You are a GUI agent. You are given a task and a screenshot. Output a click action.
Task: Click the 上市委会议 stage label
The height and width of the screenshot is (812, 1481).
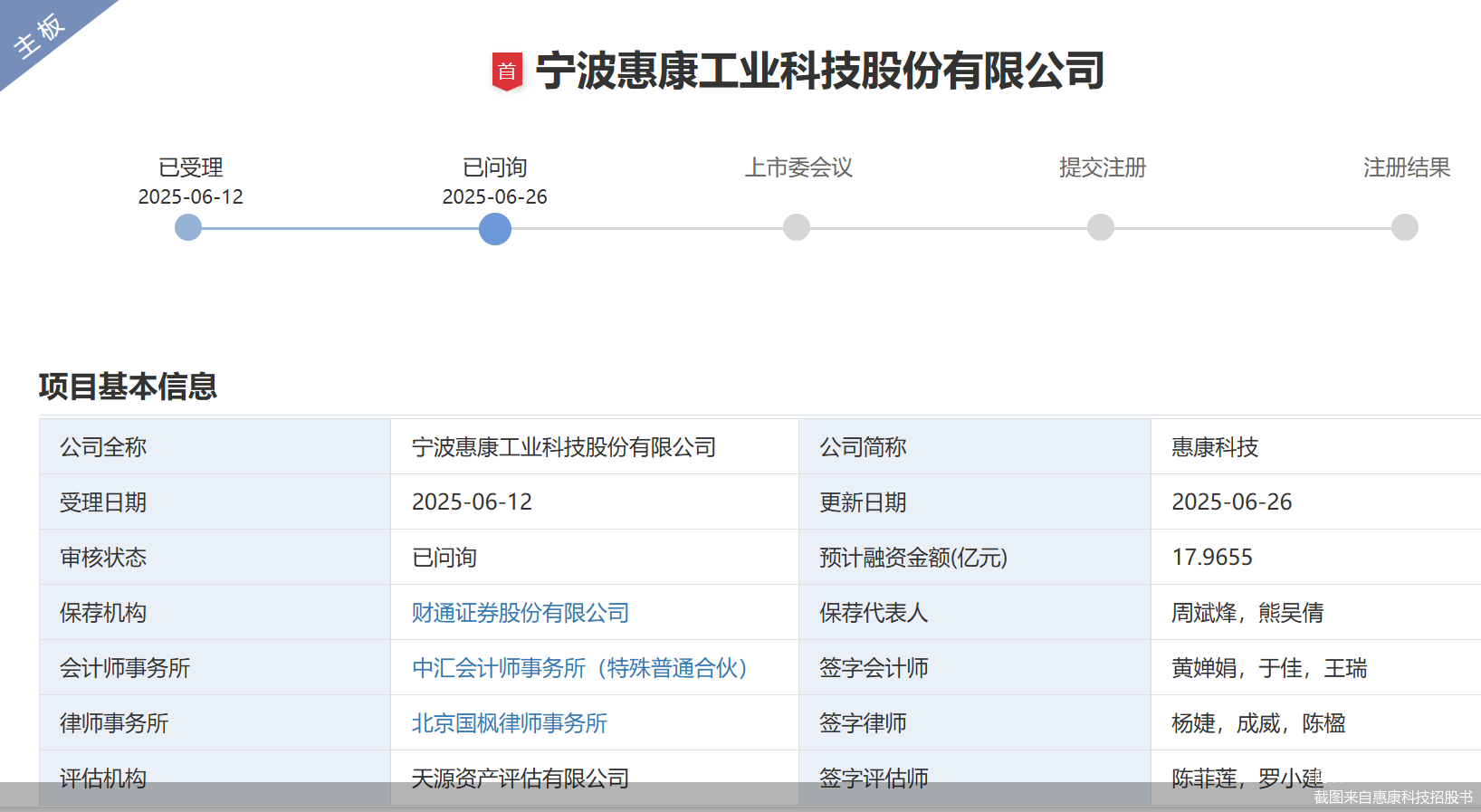click(x=798, y=167)
